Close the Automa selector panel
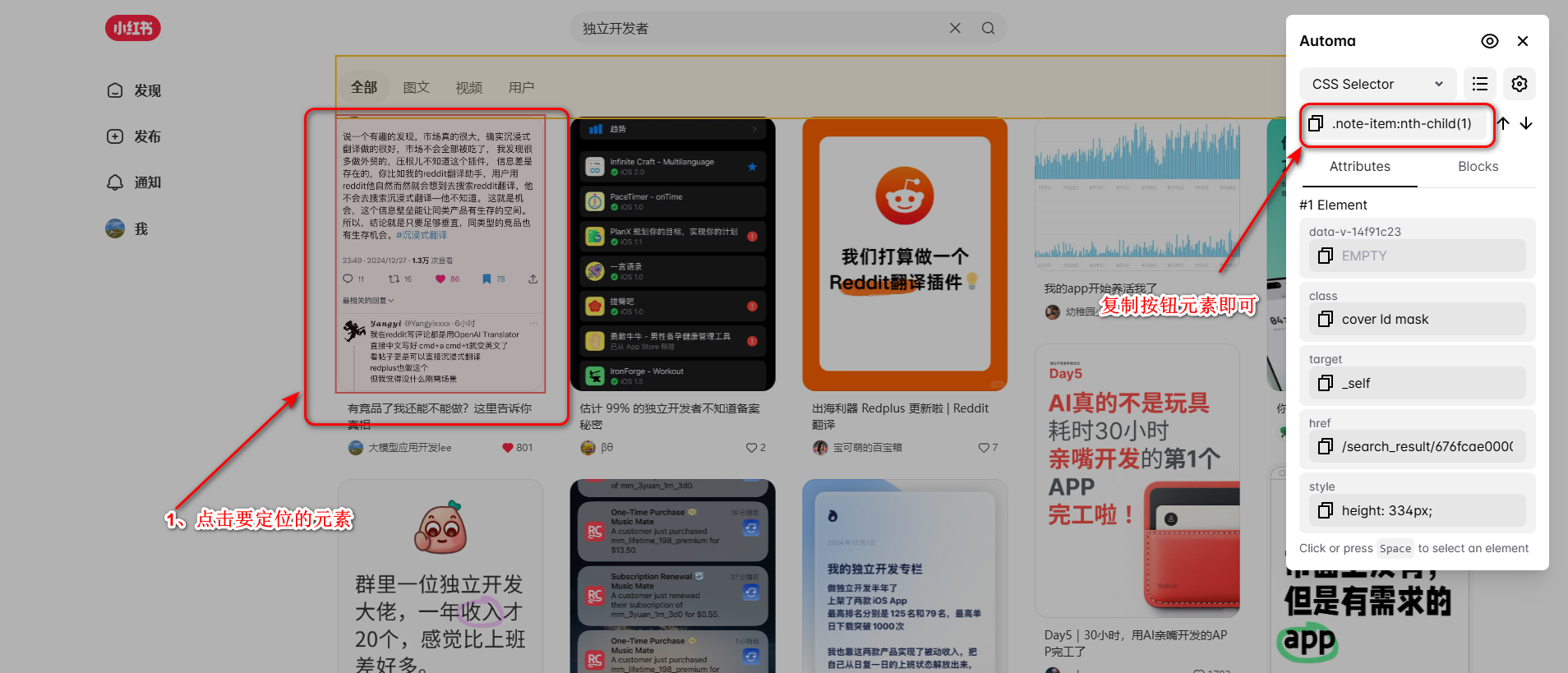The width and height of the screenshot is (1568, 673). coord(1523,41)
